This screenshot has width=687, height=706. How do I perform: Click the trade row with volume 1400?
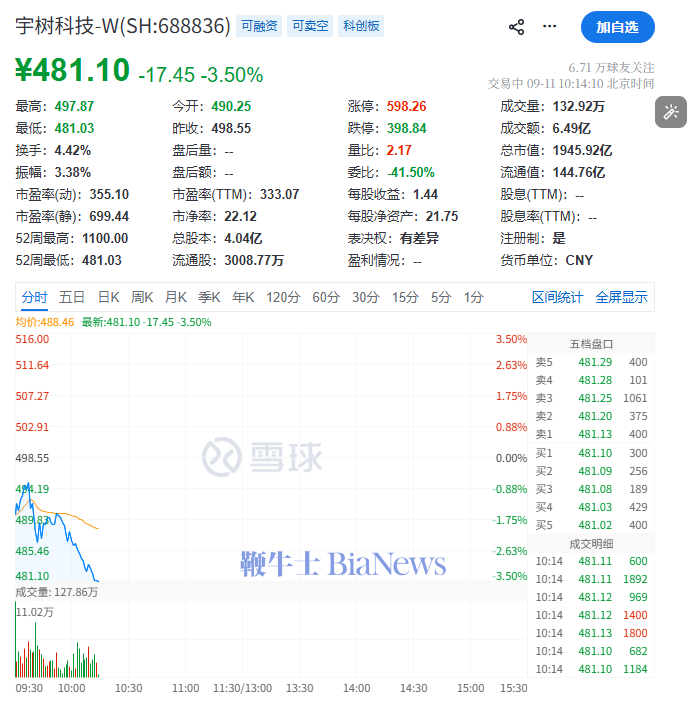[591, 615]
